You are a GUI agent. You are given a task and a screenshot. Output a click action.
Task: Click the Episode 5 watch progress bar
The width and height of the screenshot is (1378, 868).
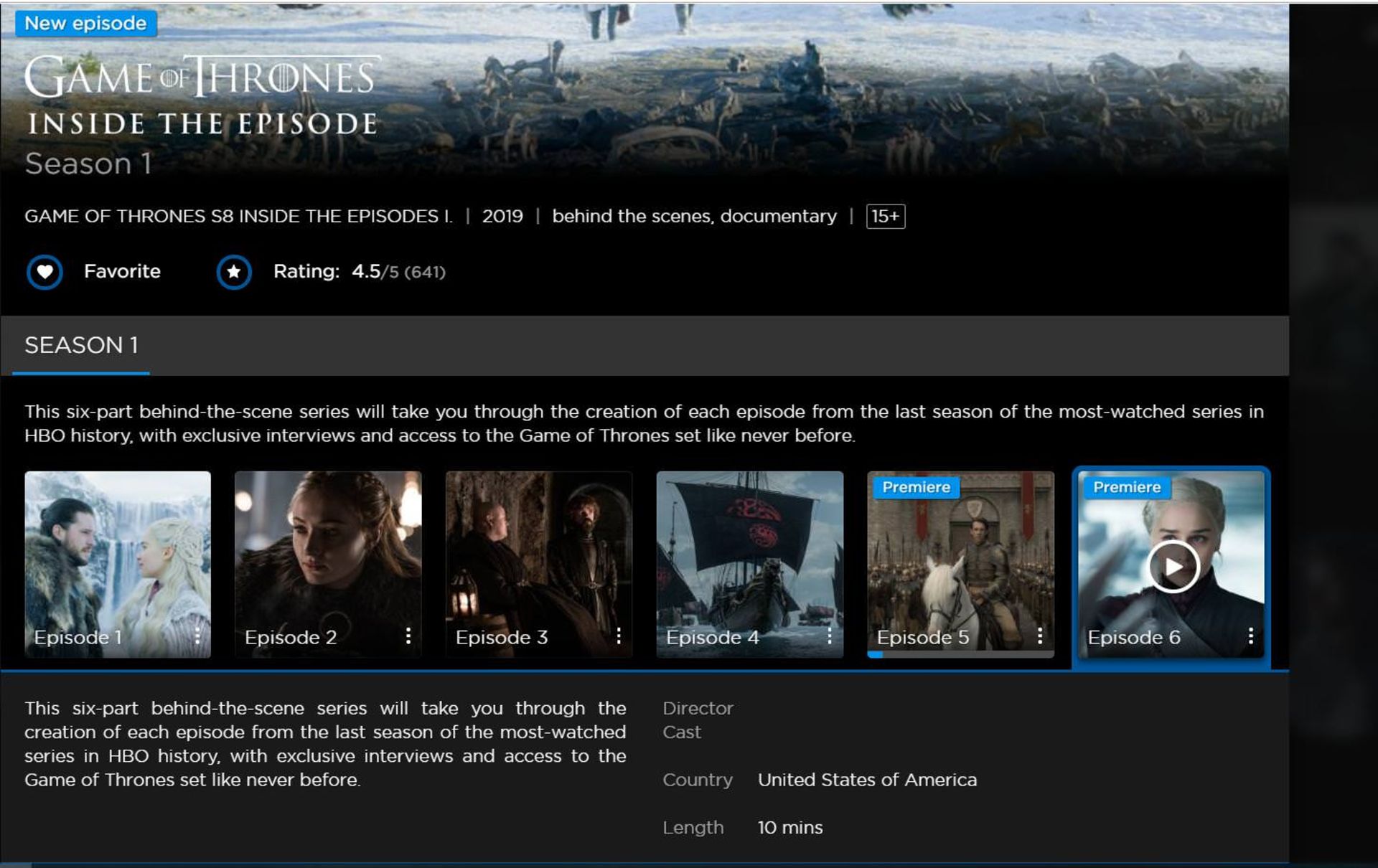coord(961,654)
